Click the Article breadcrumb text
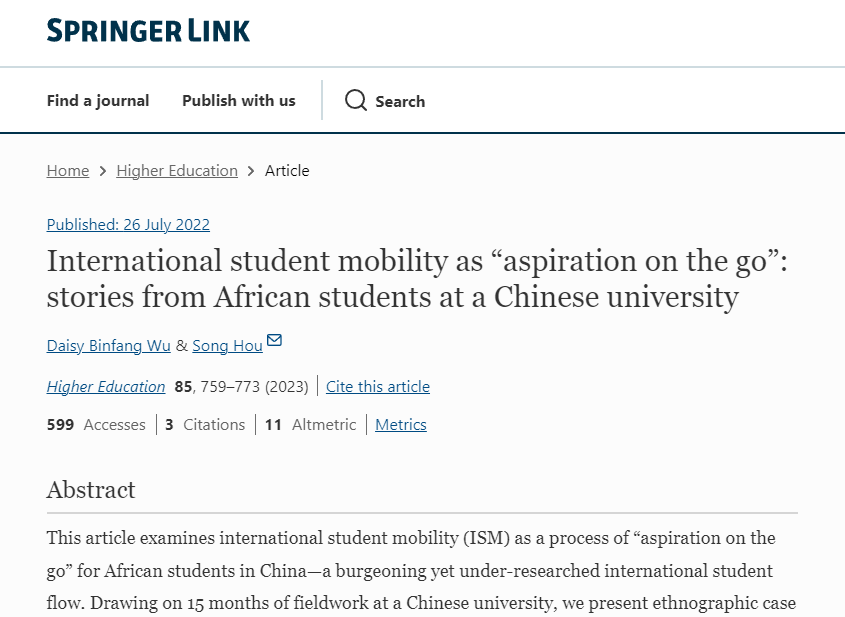Screen dimensions: 845x617 pos(287,170)
